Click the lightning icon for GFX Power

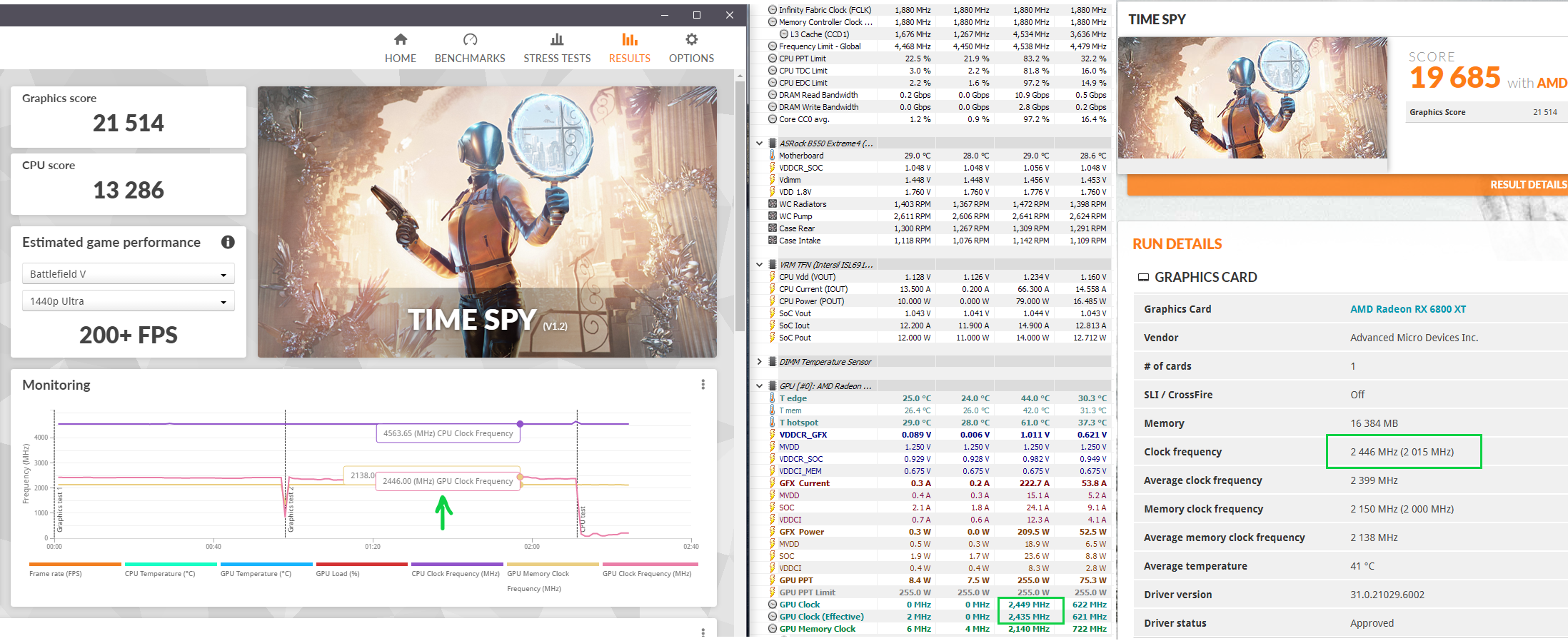click(x=773, y=532)
